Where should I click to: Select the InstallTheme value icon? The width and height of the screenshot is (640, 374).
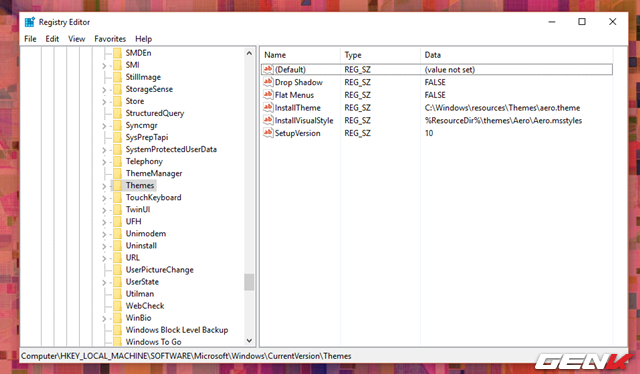click(268, 107)
